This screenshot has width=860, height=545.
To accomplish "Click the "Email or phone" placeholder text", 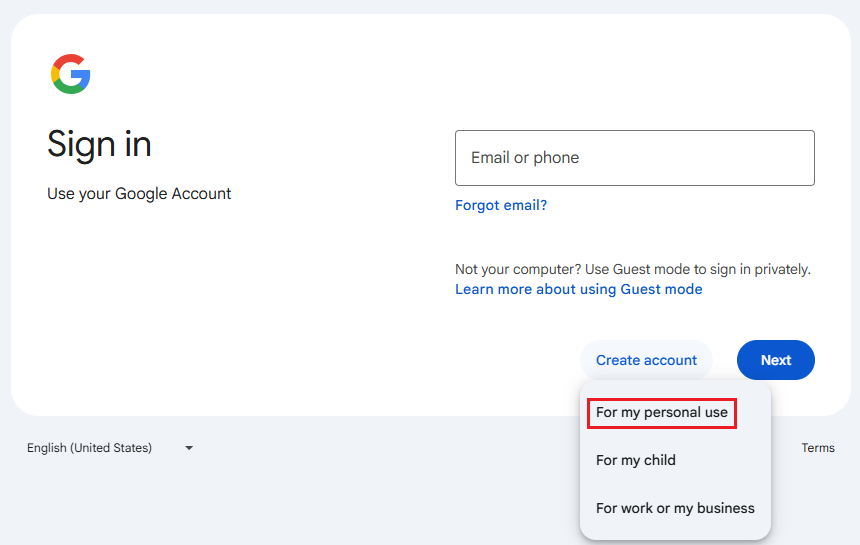I will pyautogui.click(x=525, y=158).
